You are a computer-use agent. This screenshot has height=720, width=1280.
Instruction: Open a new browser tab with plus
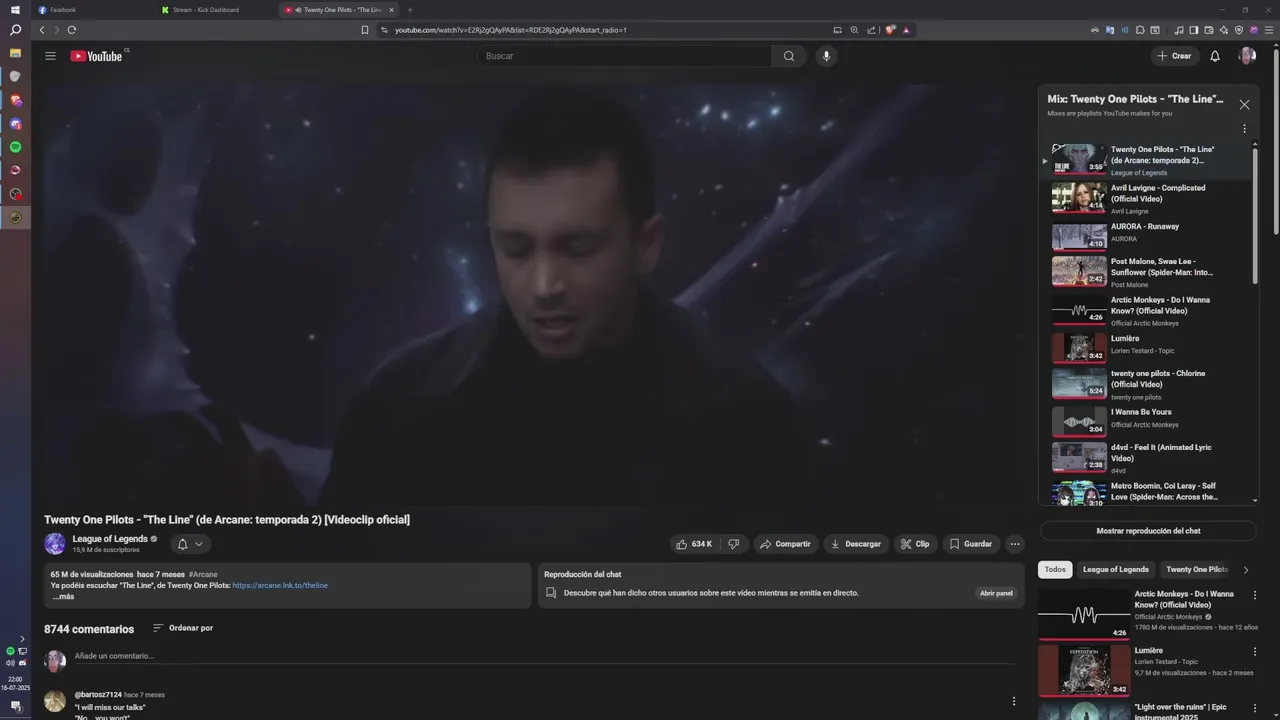click(409, 10)
